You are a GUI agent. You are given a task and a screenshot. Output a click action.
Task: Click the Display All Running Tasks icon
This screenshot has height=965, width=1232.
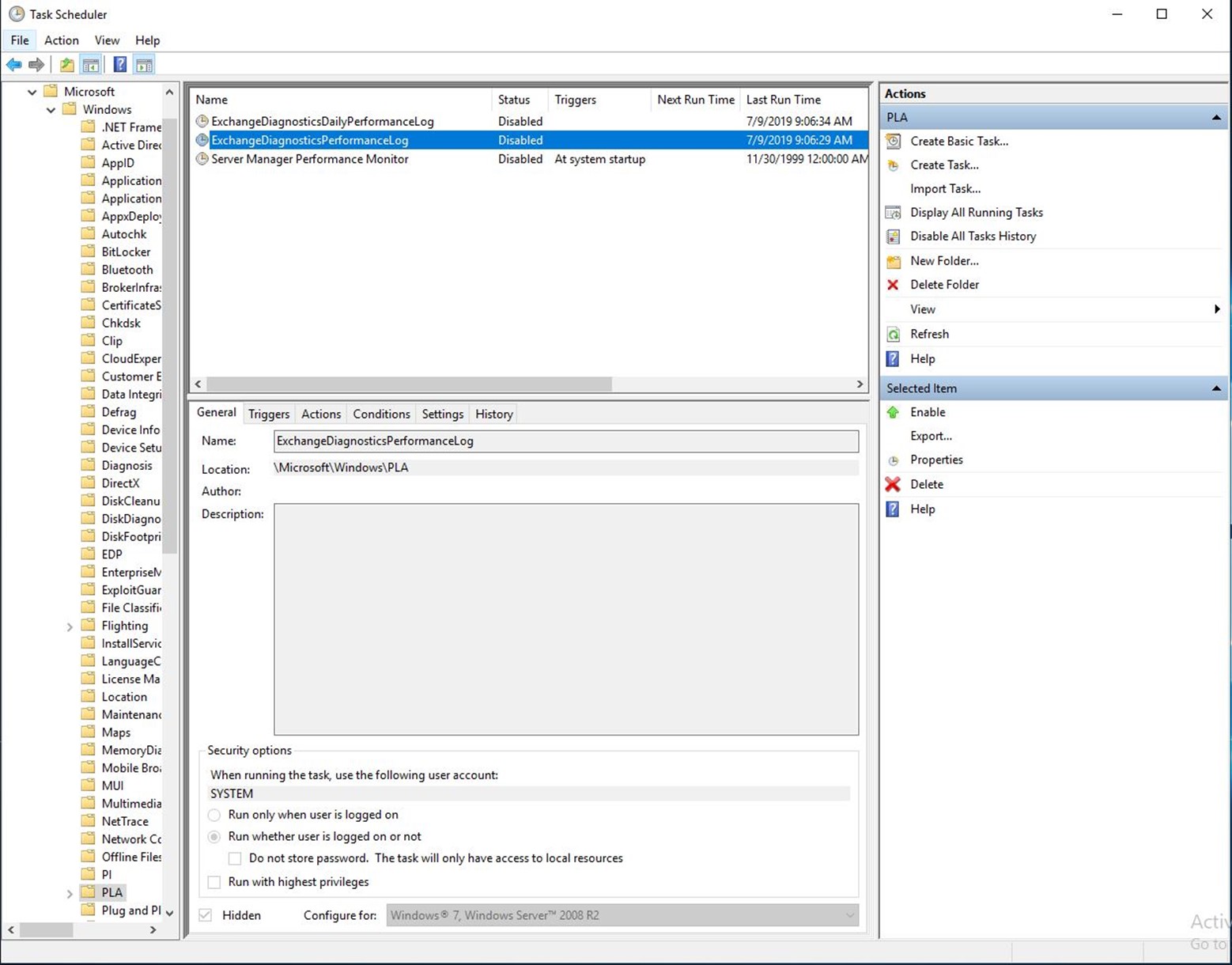(x=894, y=212)
